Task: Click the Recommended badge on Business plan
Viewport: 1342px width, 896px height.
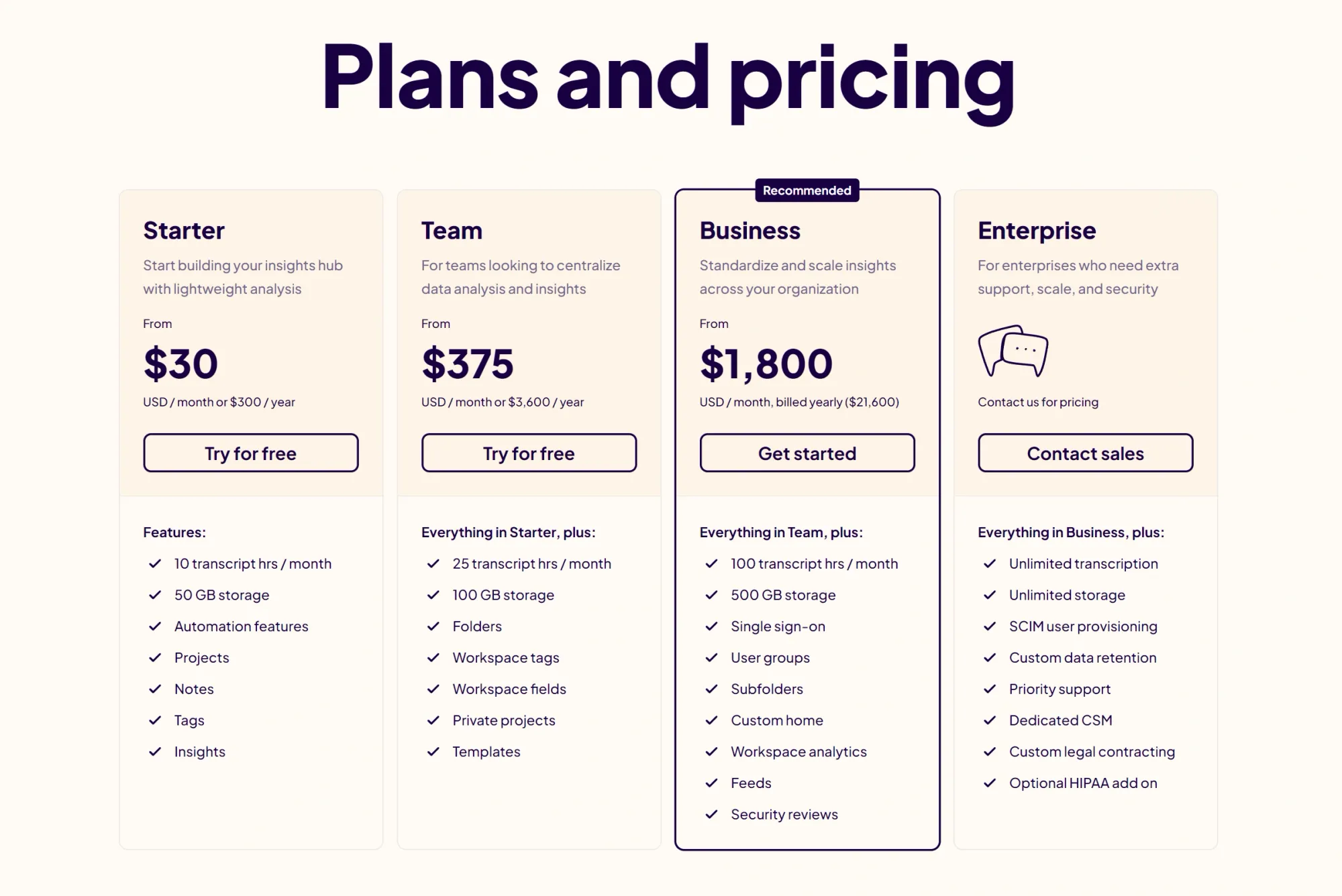Action: [x=807, y=190]
